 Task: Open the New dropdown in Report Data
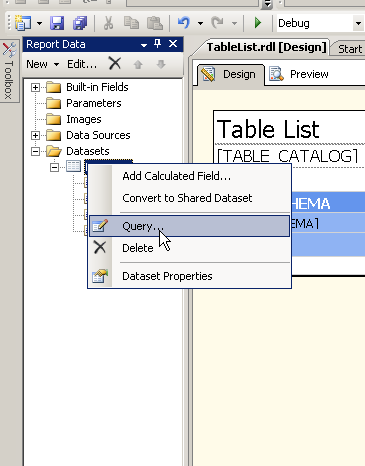pyautogui.click(x=42, y=64)
